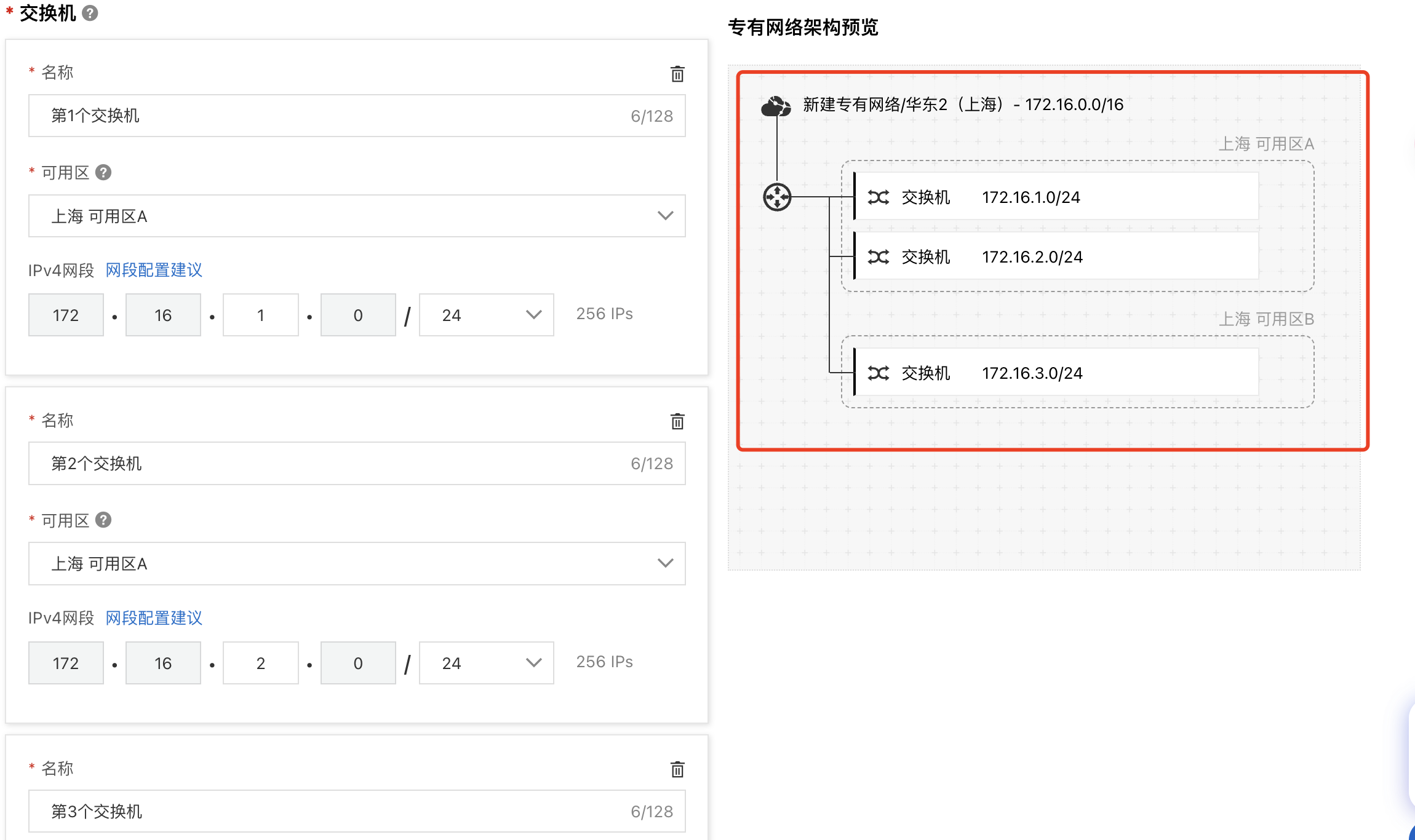This screenshot has height=840, width=1415.
Task: Open first switch 网段配置建议 link
Action: coord(154,270)
